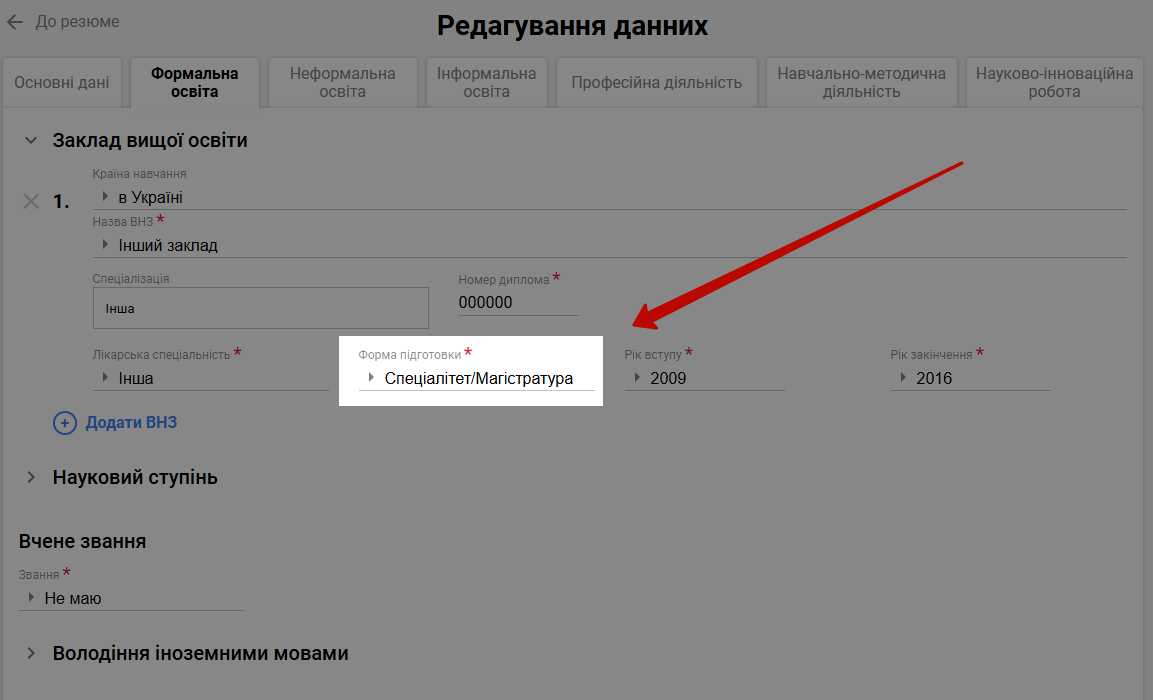Change the Рік закінчення year 2016
1153x700 pixels.
(970, 378)
